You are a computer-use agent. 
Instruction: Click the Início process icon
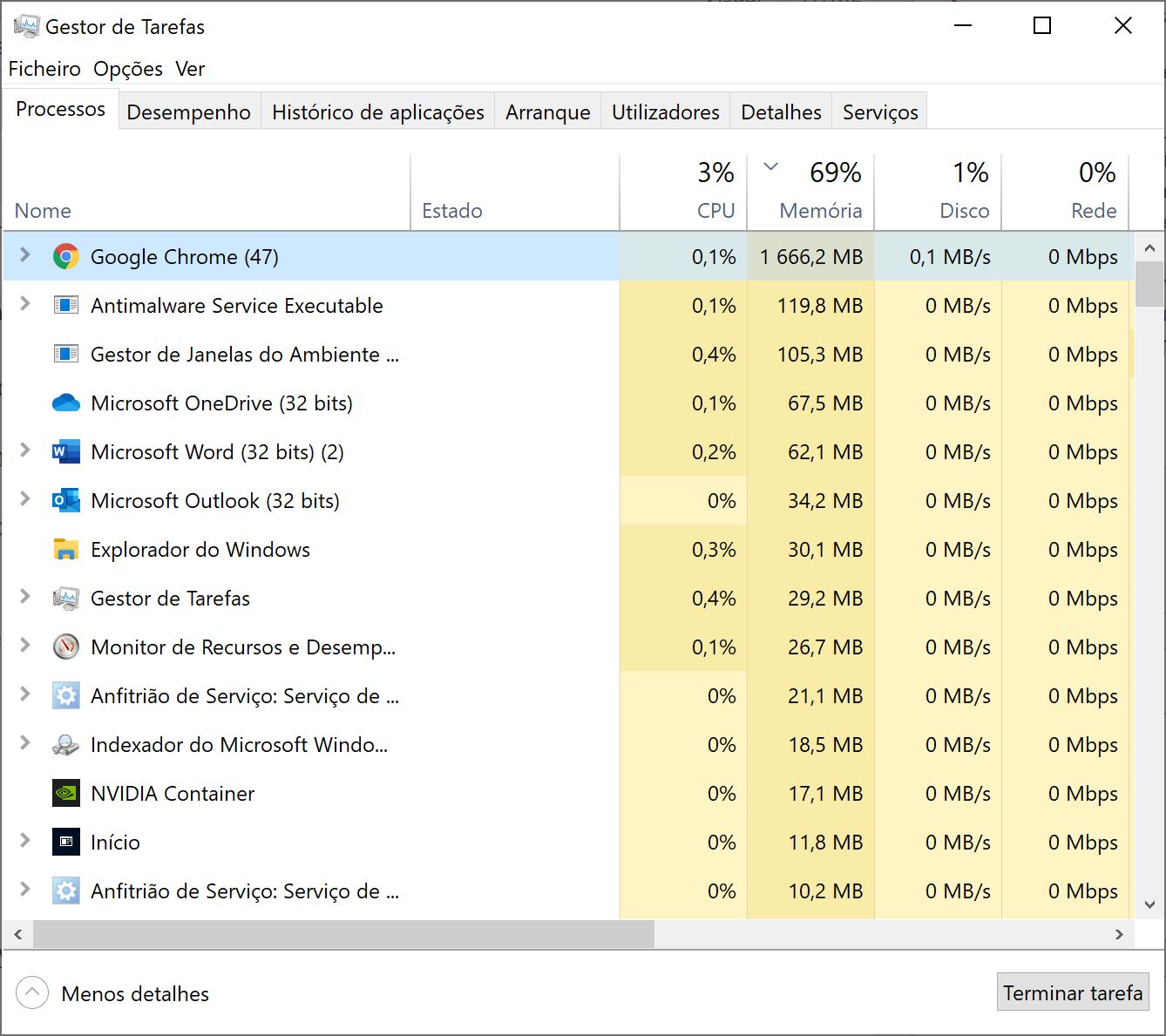coord(66,843)
